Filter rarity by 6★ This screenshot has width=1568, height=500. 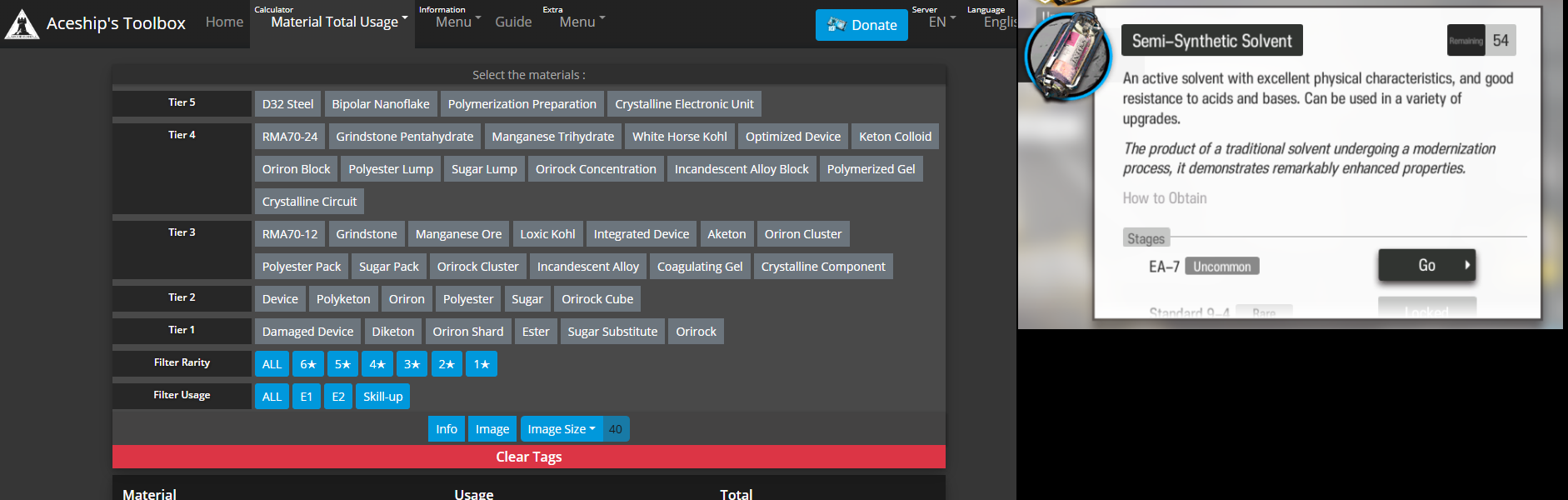308,364
